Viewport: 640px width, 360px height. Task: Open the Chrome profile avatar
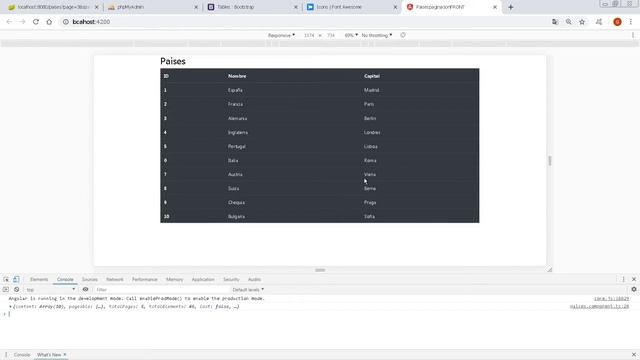pyautogui.click(x=618, y=22)
